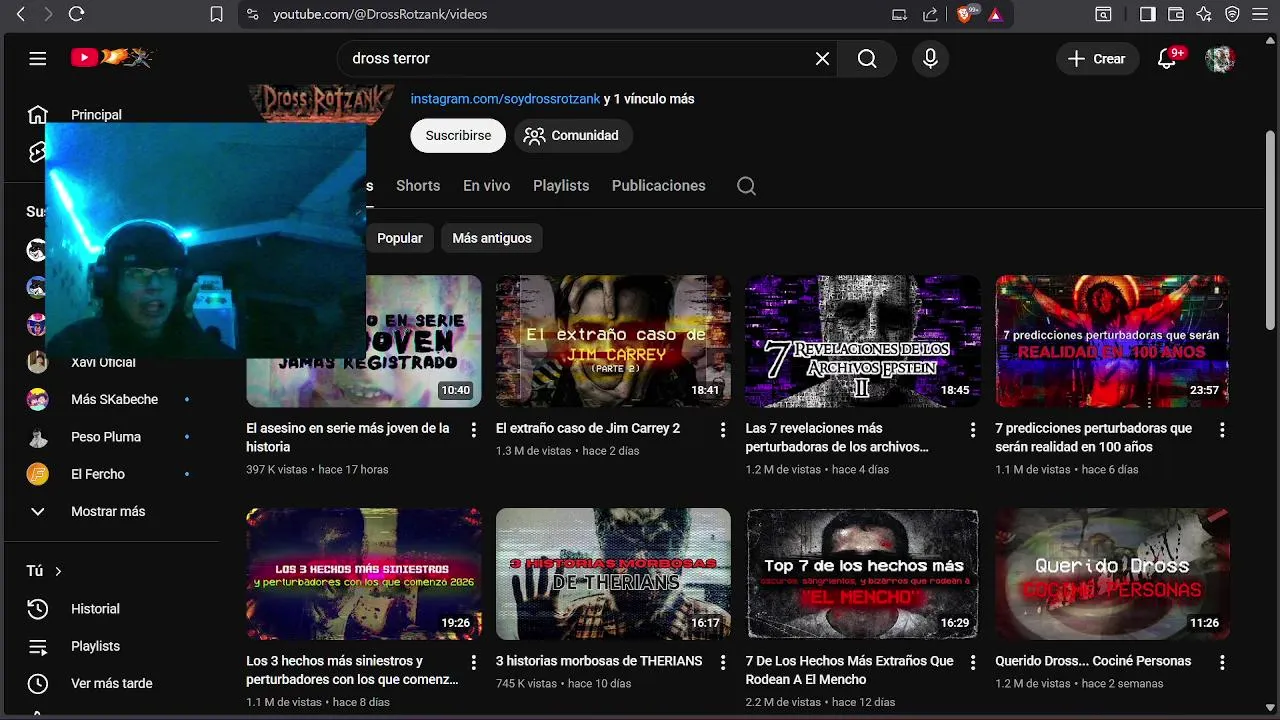Viewport: 1280px width, 720px height.
Task: Open Ver más tarde in sidebar
Action: tap(111, 684)
